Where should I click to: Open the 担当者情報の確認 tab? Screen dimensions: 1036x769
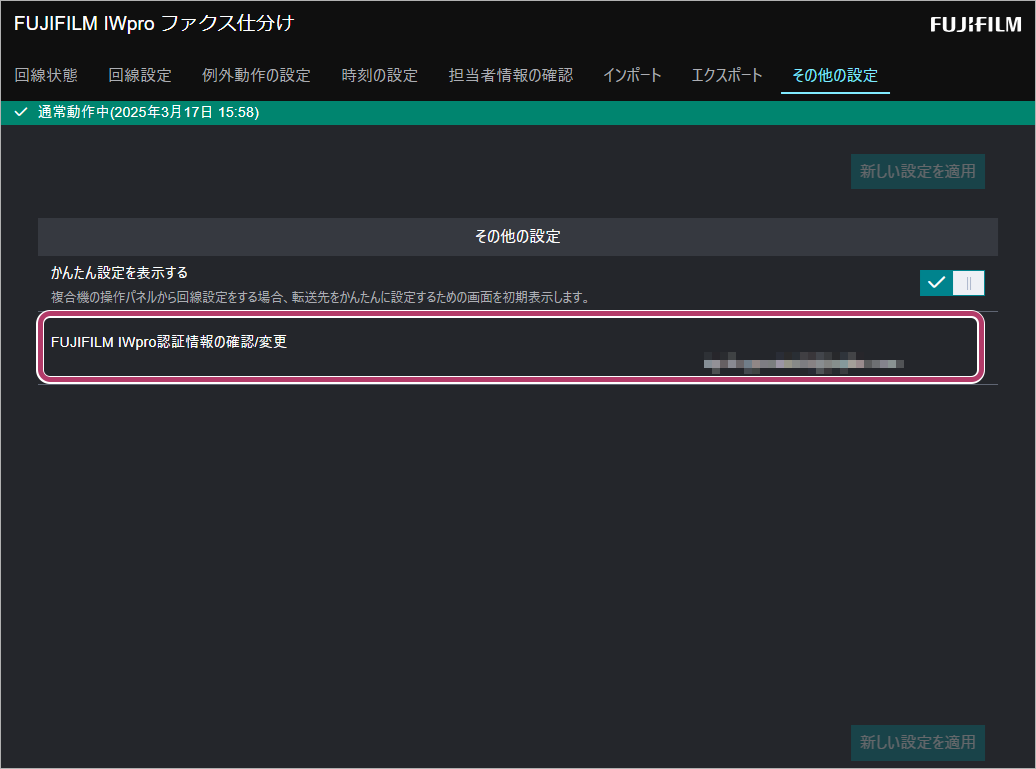511,75
